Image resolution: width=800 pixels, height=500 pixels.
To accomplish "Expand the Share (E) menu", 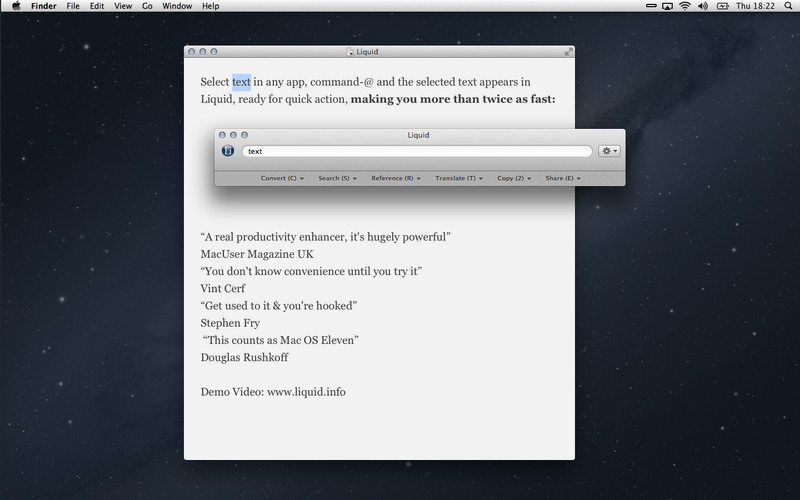I will coord(563,178).
